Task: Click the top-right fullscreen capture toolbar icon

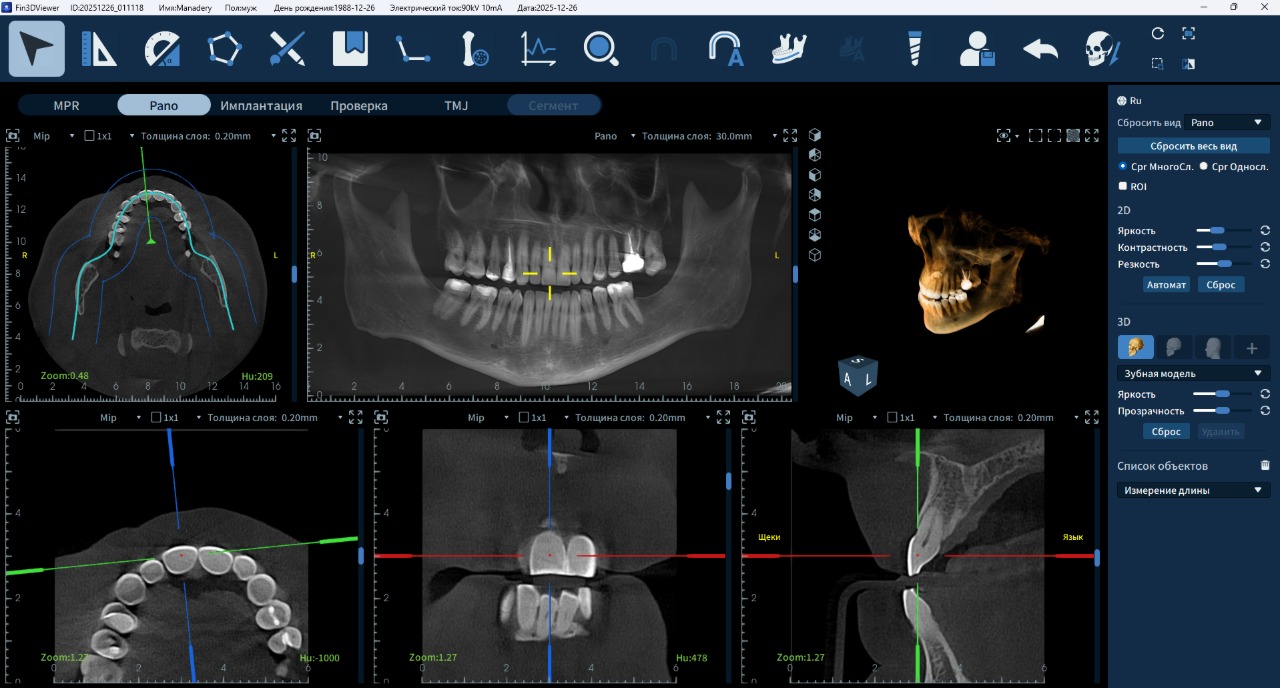Action: point(1188,33)
